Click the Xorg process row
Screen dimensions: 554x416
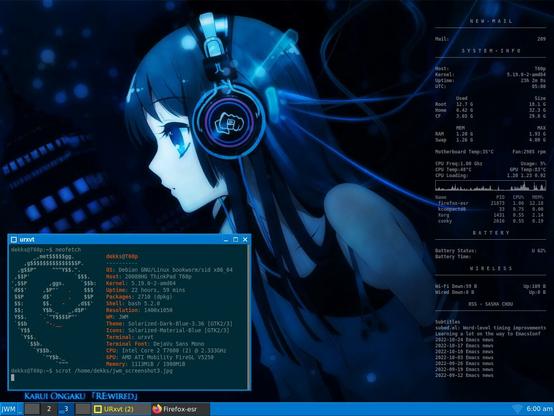click(x=490, y=215)
